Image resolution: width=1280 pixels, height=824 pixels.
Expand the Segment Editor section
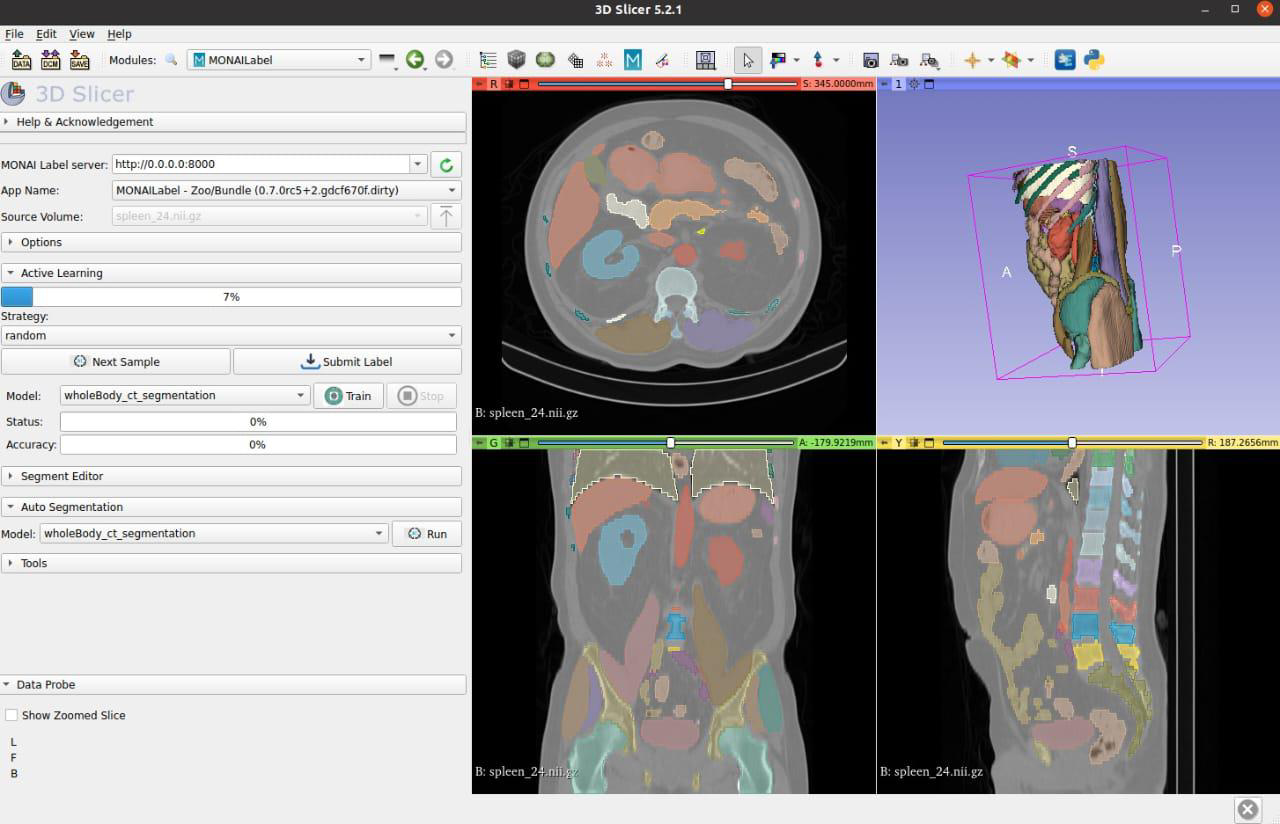click(x=231, y=476)
